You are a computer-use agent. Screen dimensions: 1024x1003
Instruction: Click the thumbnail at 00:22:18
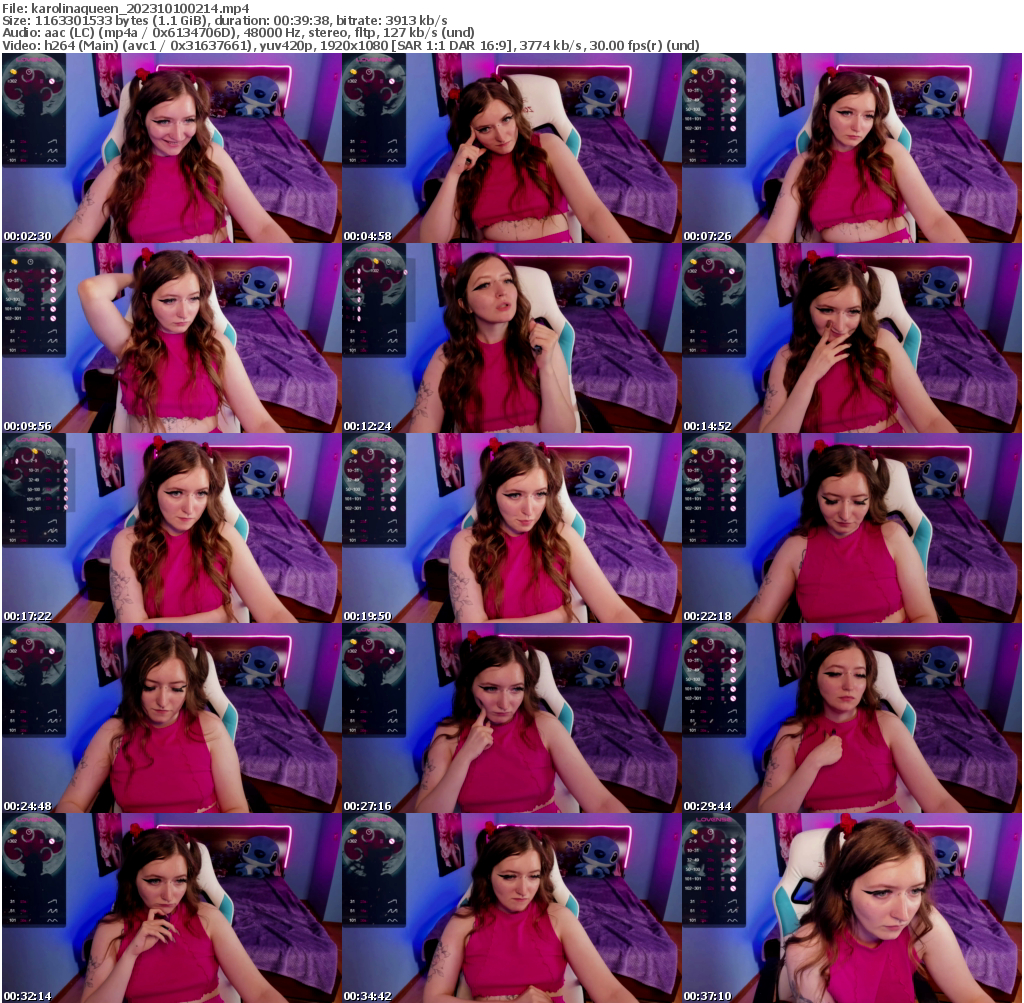(x=851, y=528)
